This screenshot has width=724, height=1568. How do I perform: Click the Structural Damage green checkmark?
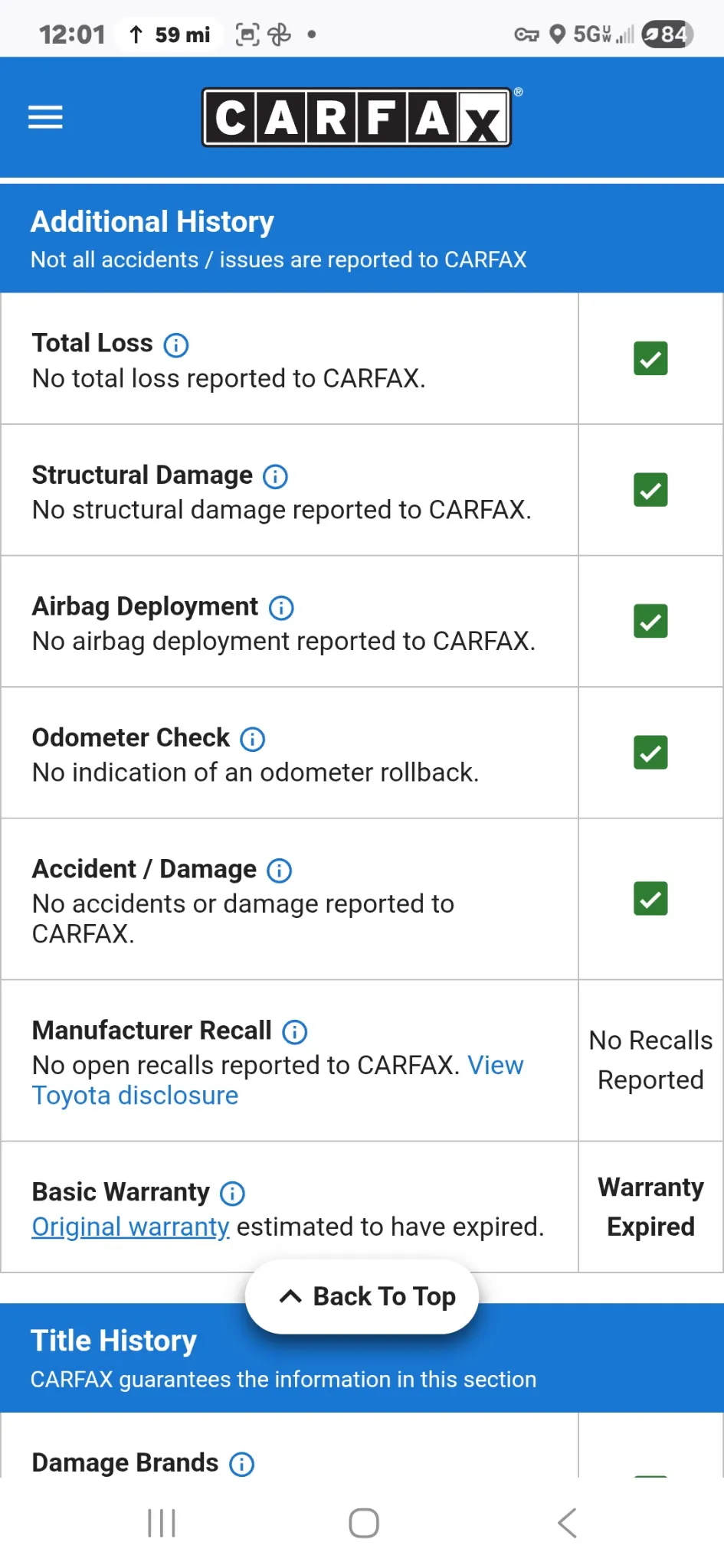click(650, 490)
